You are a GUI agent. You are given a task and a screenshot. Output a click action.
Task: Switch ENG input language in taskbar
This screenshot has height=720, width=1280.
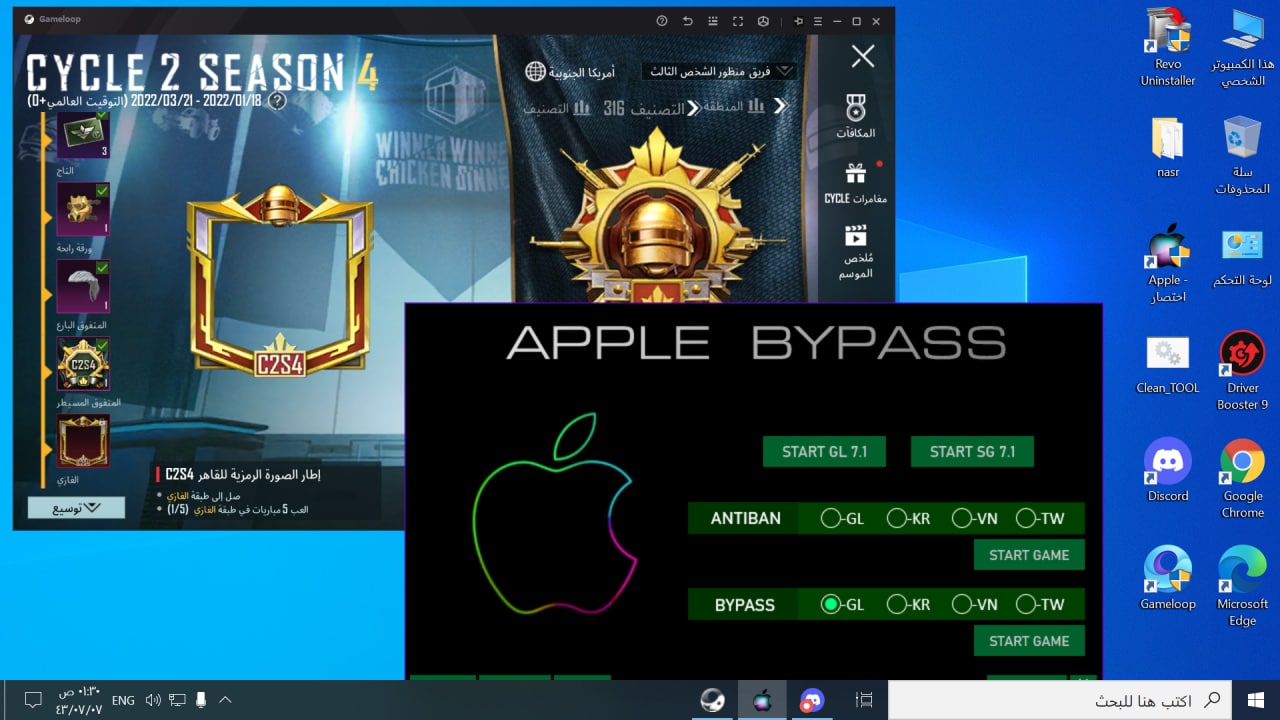123,701
